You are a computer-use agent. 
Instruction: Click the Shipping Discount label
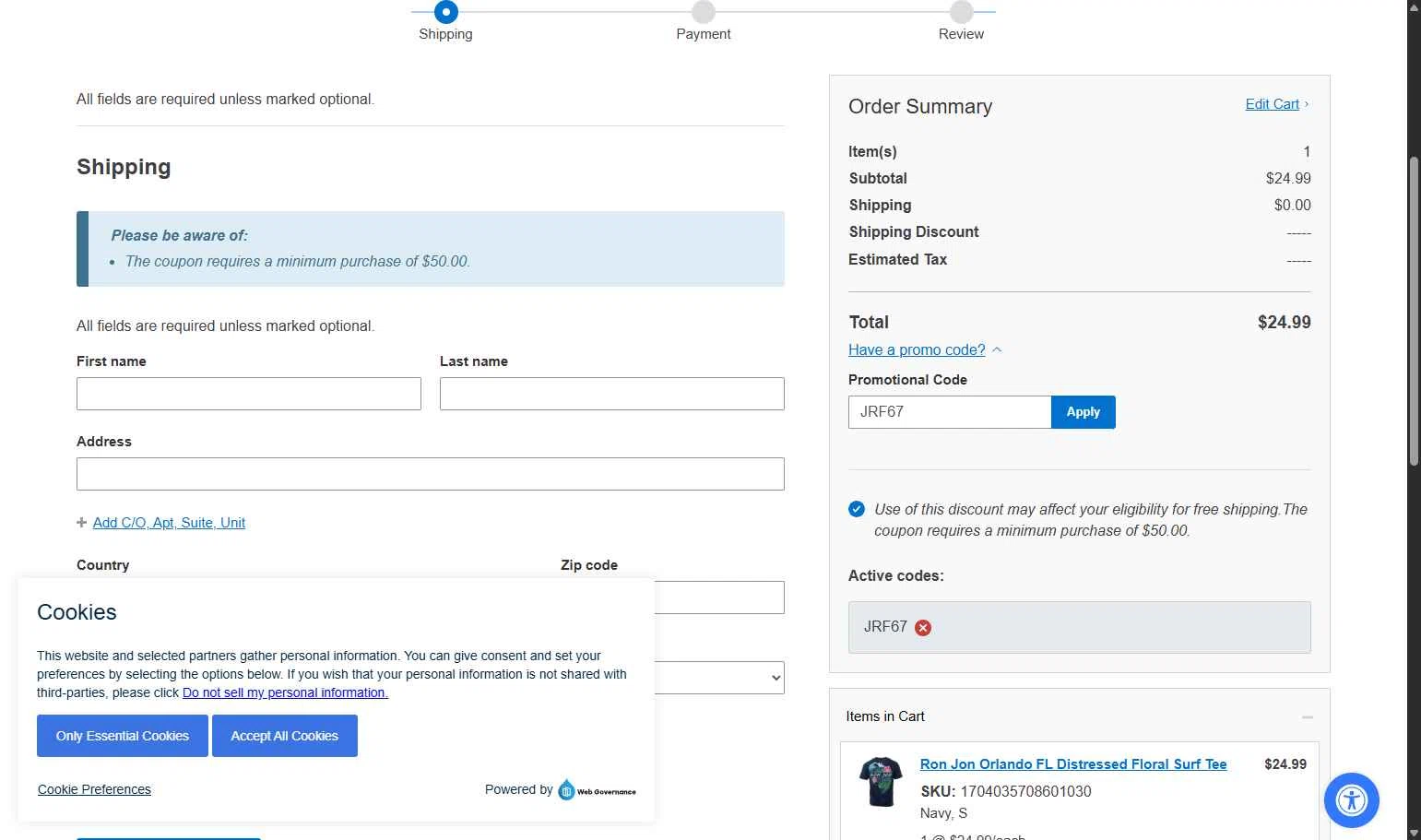click(x=914, y=232)
